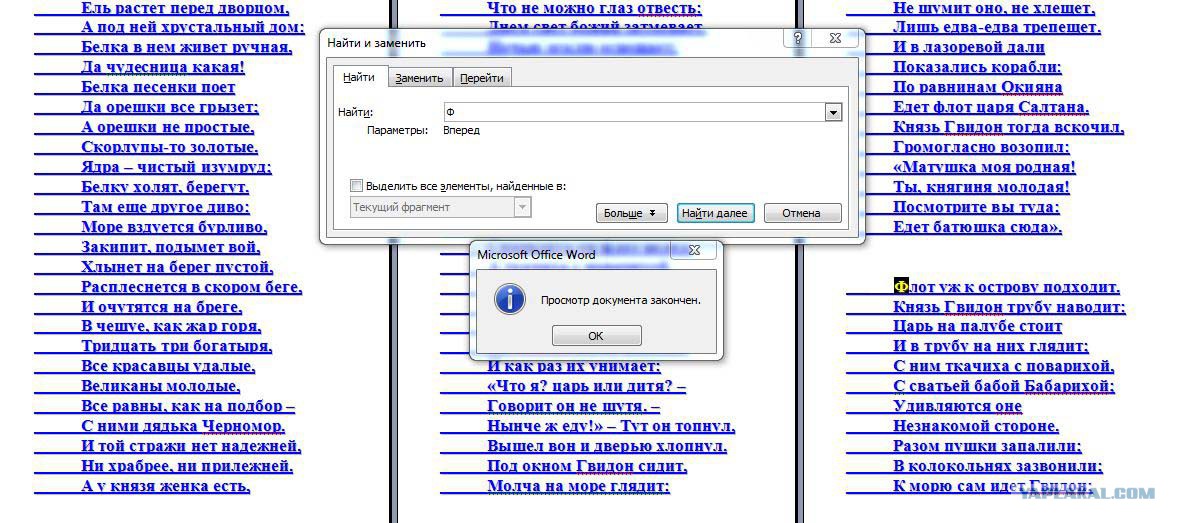This screenshot has width=1181, height=523.
Task: Click the line Говорит он не шутя
Action: [x=573, y=406]
